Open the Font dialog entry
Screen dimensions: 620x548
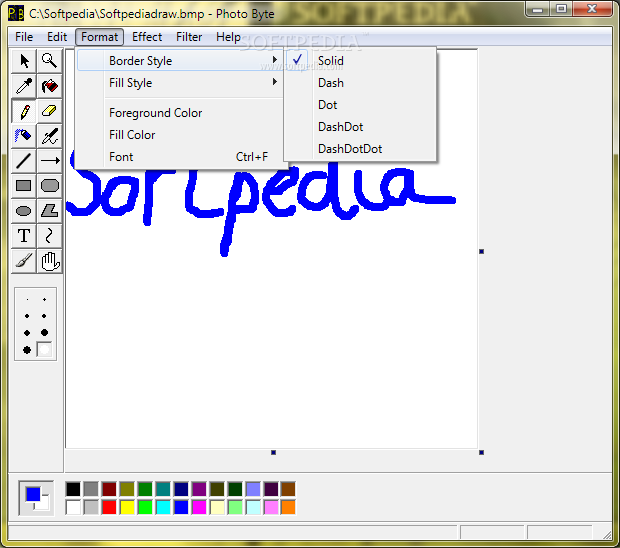[x=180, y=157]
